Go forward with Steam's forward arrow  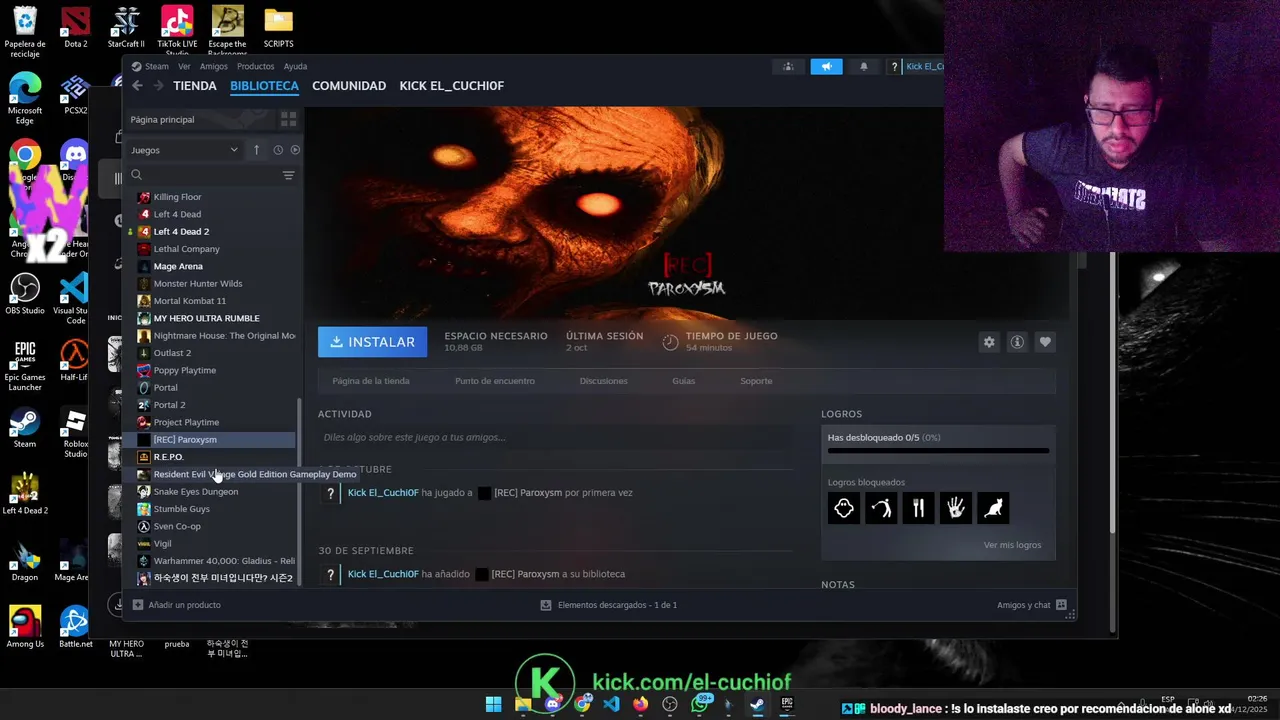click(x=158, y=86)
